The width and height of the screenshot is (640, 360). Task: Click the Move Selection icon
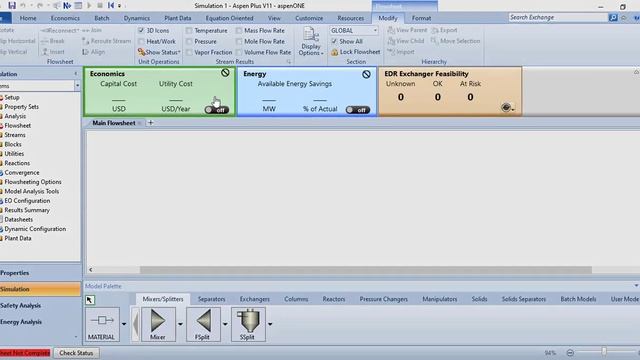[x=434, y=41]
